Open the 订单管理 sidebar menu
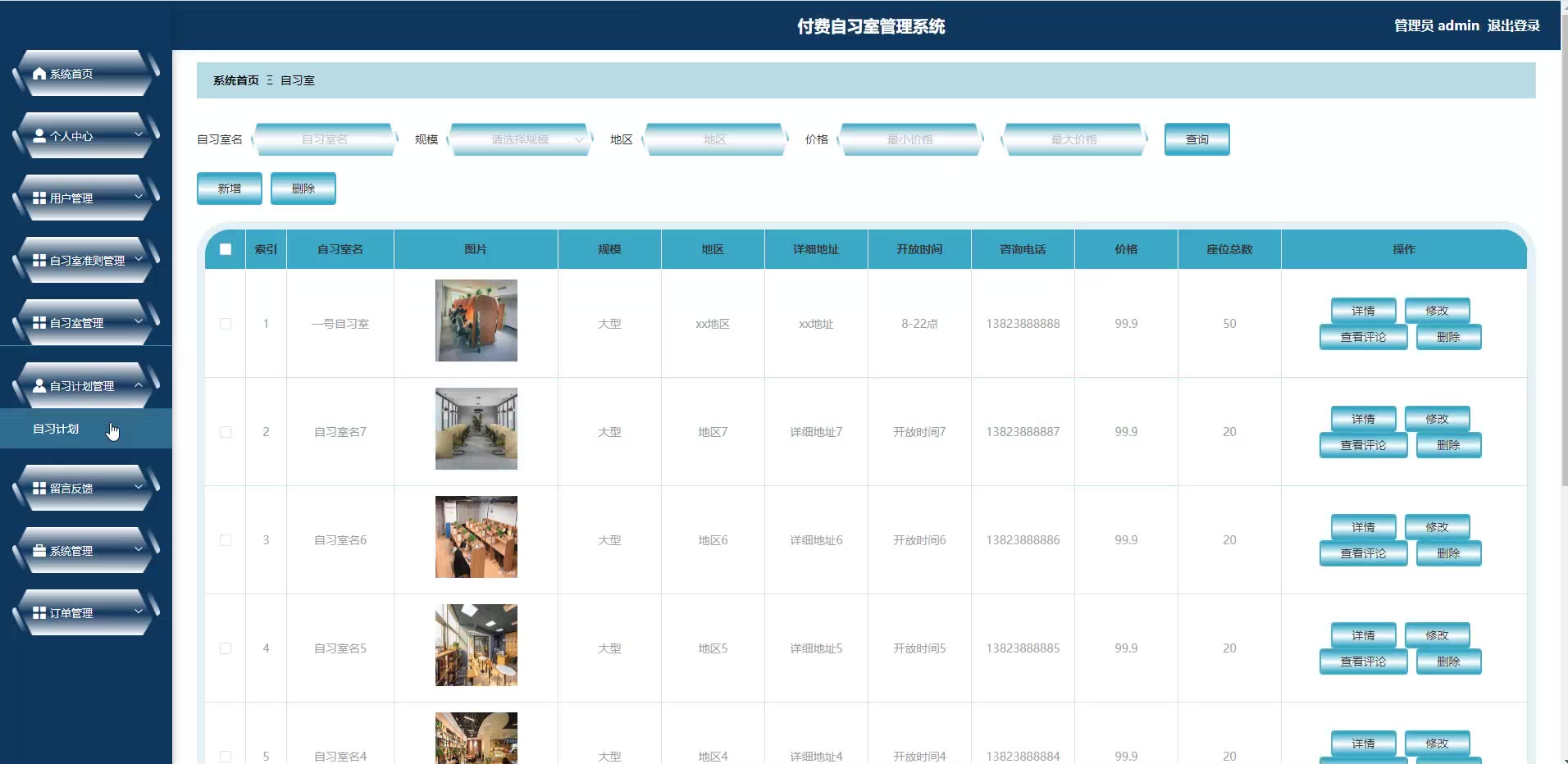The width and height of the screenshot is (1568, 764). tap(86, 613)
